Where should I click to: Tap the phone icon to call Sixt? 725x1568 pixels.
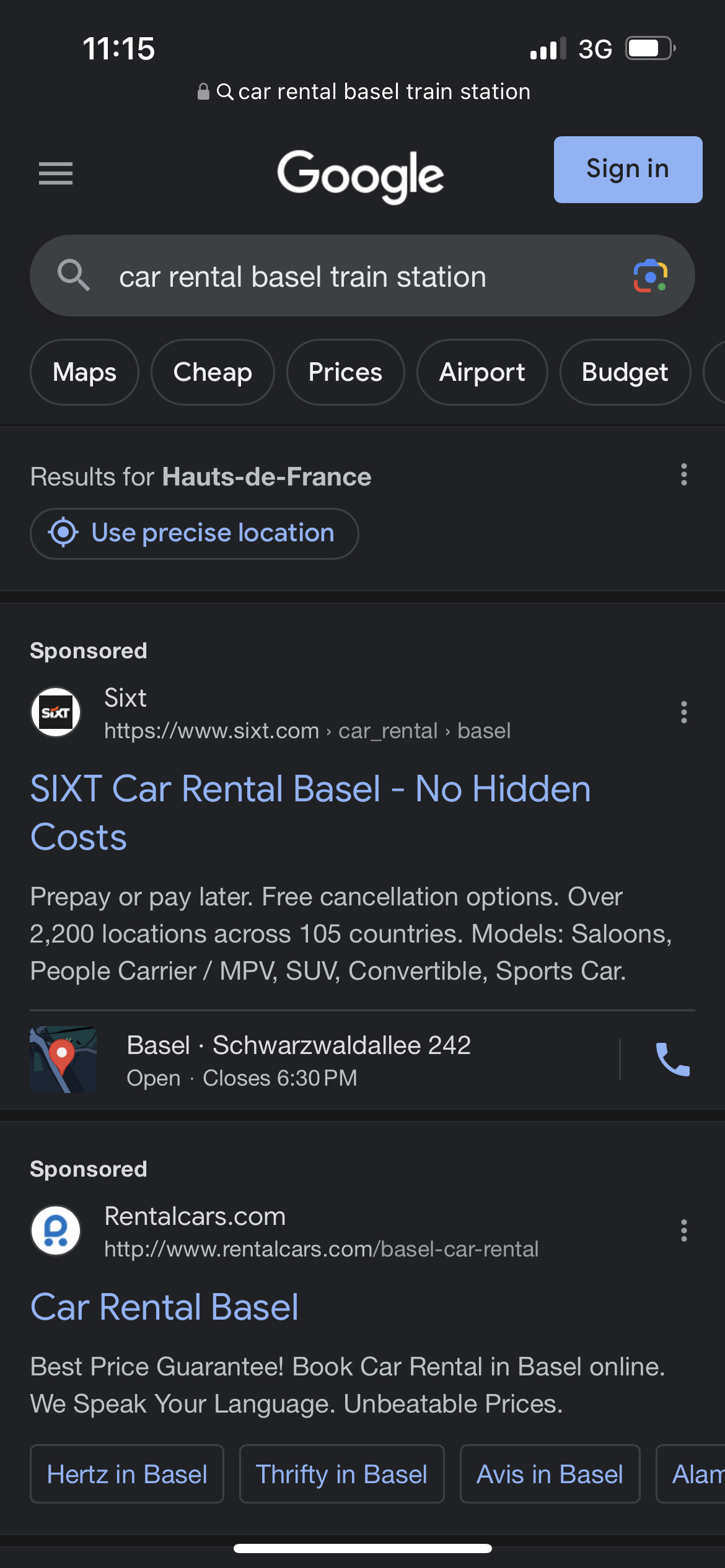[x=672, y=1060]
